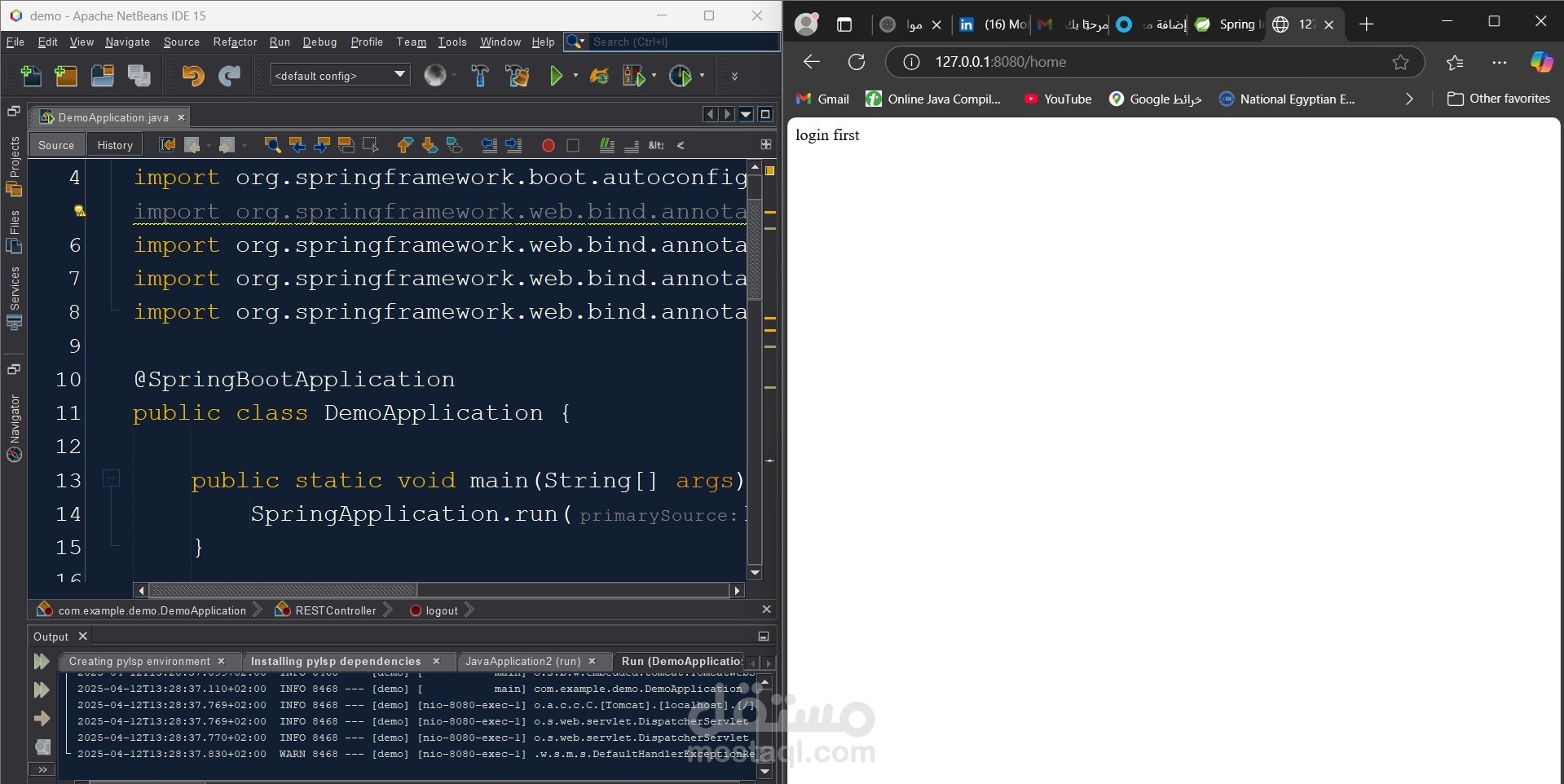The height and width of the screenshot is (784, 1564).
Task: Open Files side panel
Action: pos(14,232)
